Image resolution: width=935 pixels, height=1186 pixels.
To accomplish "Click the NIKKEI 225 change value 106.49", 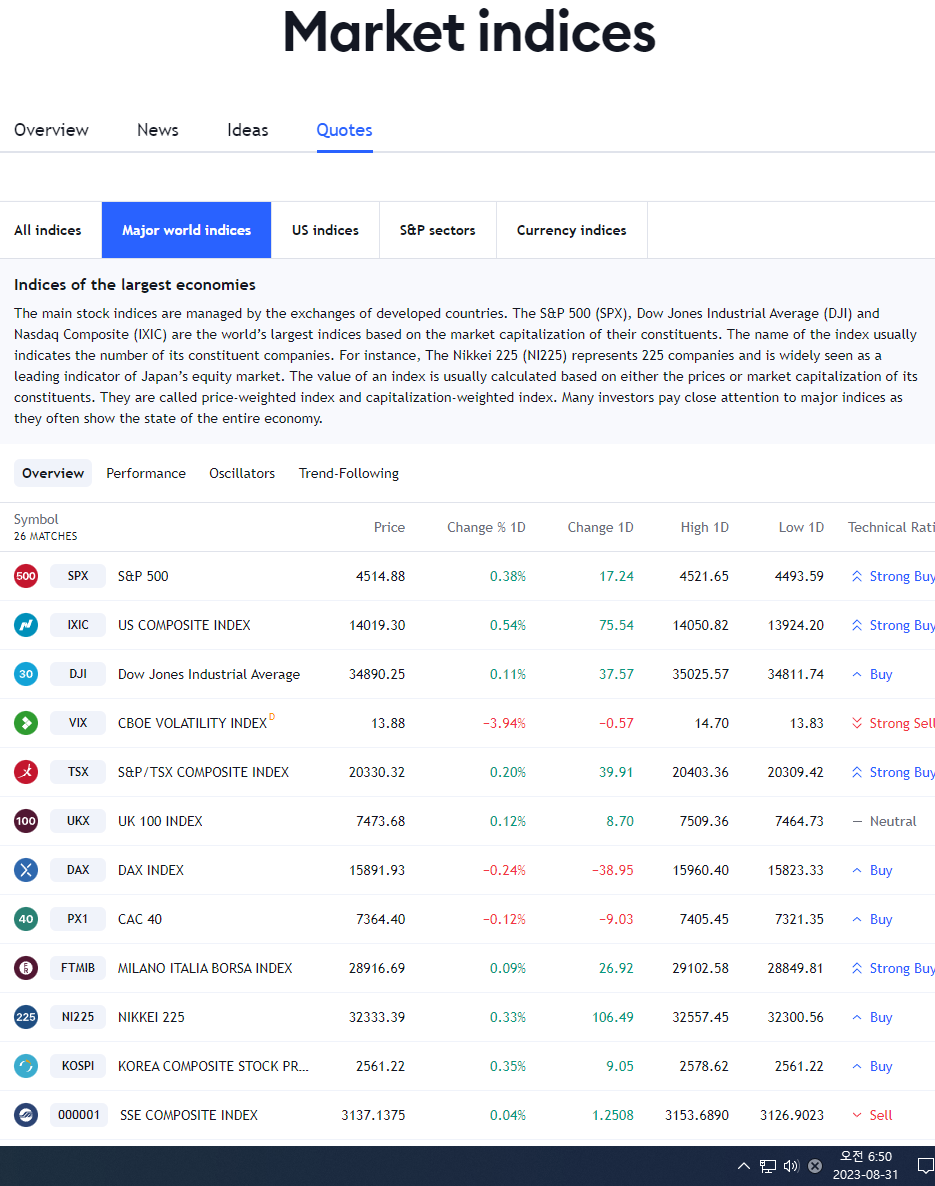I will 613,1017.
